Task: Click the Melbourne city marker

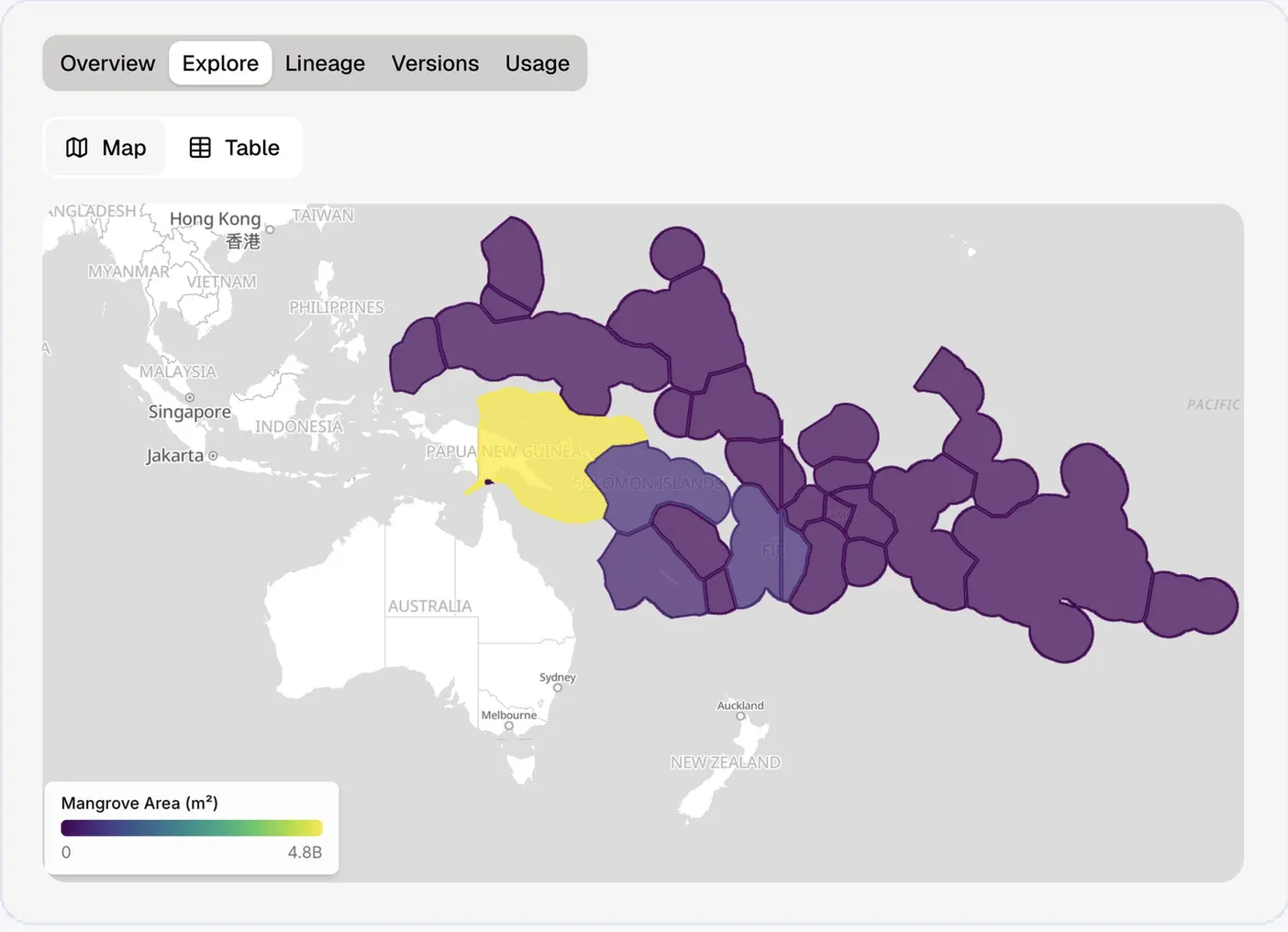Action: (x=509, y=726)
